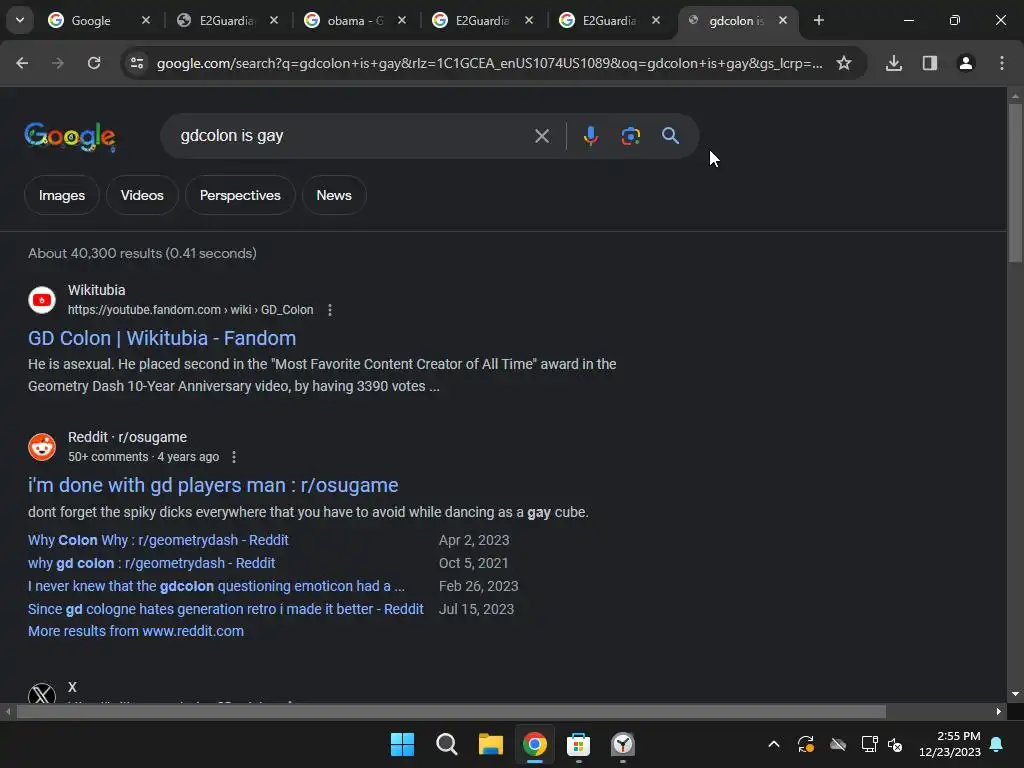This screenshot has width=1024, height=768.
Task: Go to Google home via logo
Action: (x=70, y=136)
